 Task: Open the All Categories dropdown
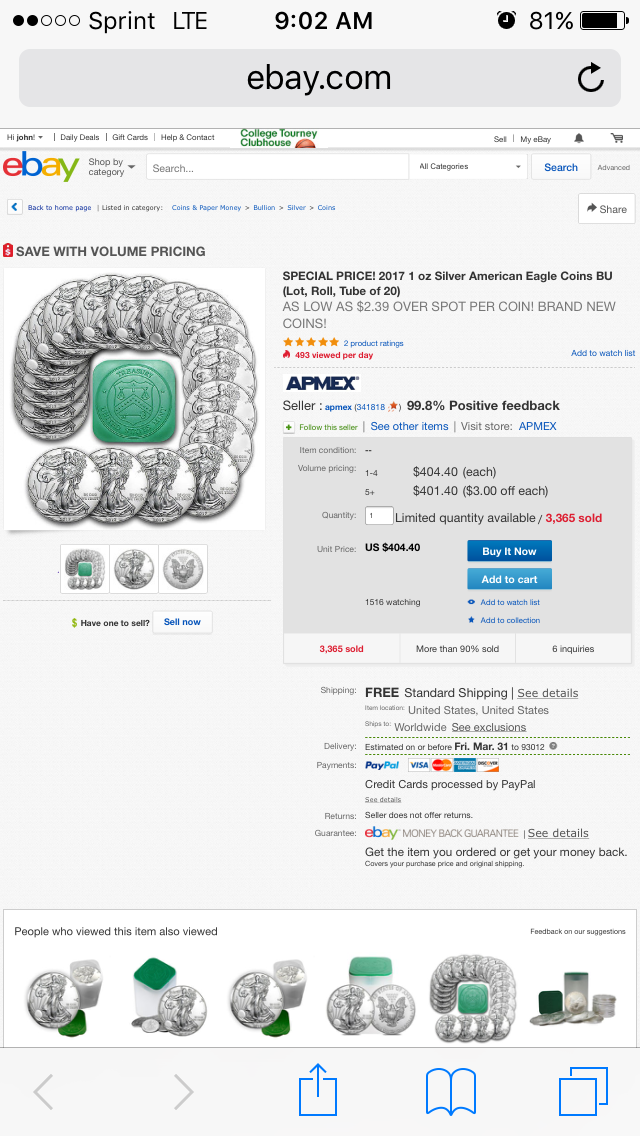tap(470, 167)
